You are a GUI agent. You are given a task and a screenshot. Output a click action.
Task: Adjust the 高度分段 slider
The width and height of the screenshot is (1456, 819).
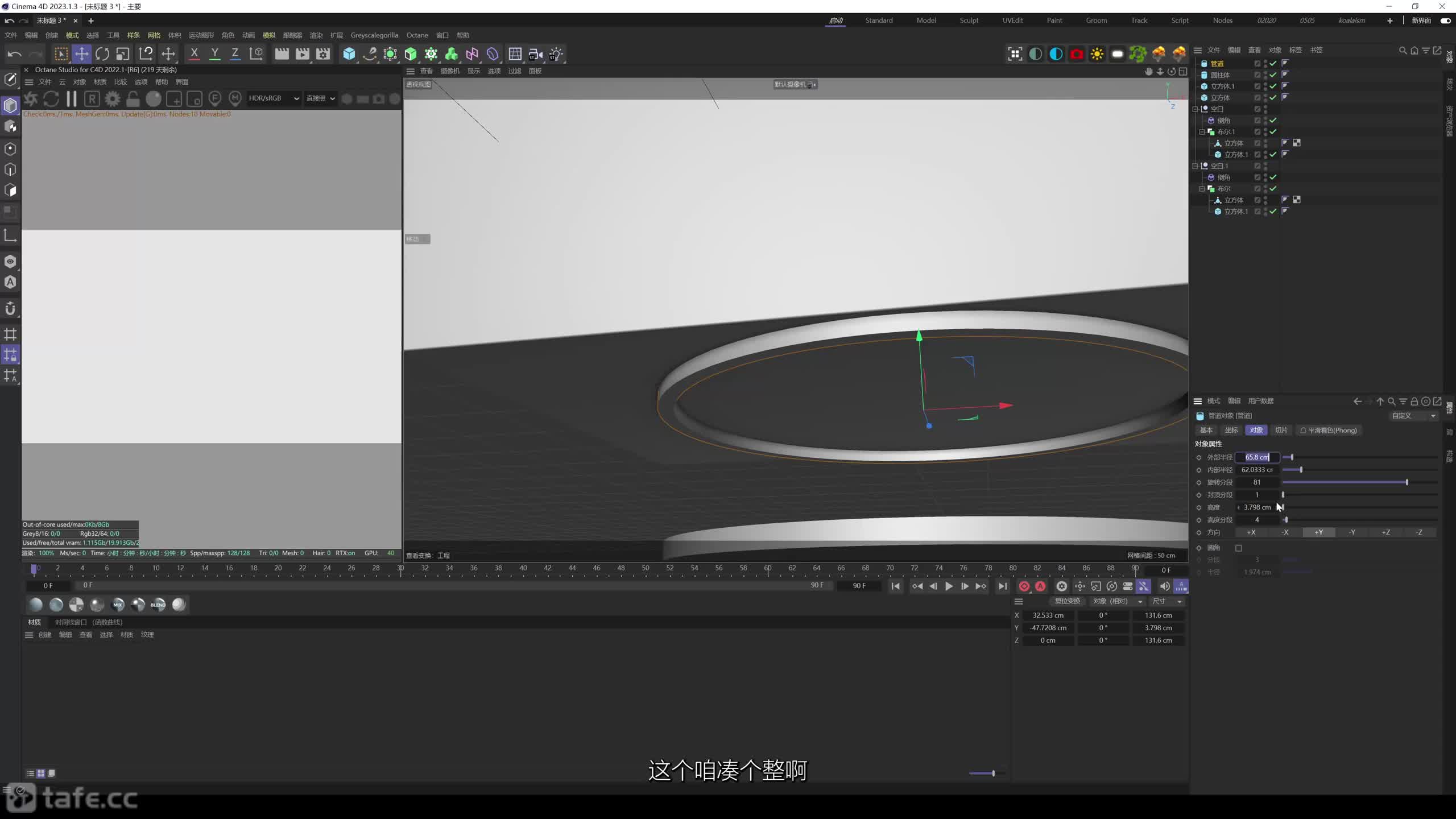(1360, 520)
